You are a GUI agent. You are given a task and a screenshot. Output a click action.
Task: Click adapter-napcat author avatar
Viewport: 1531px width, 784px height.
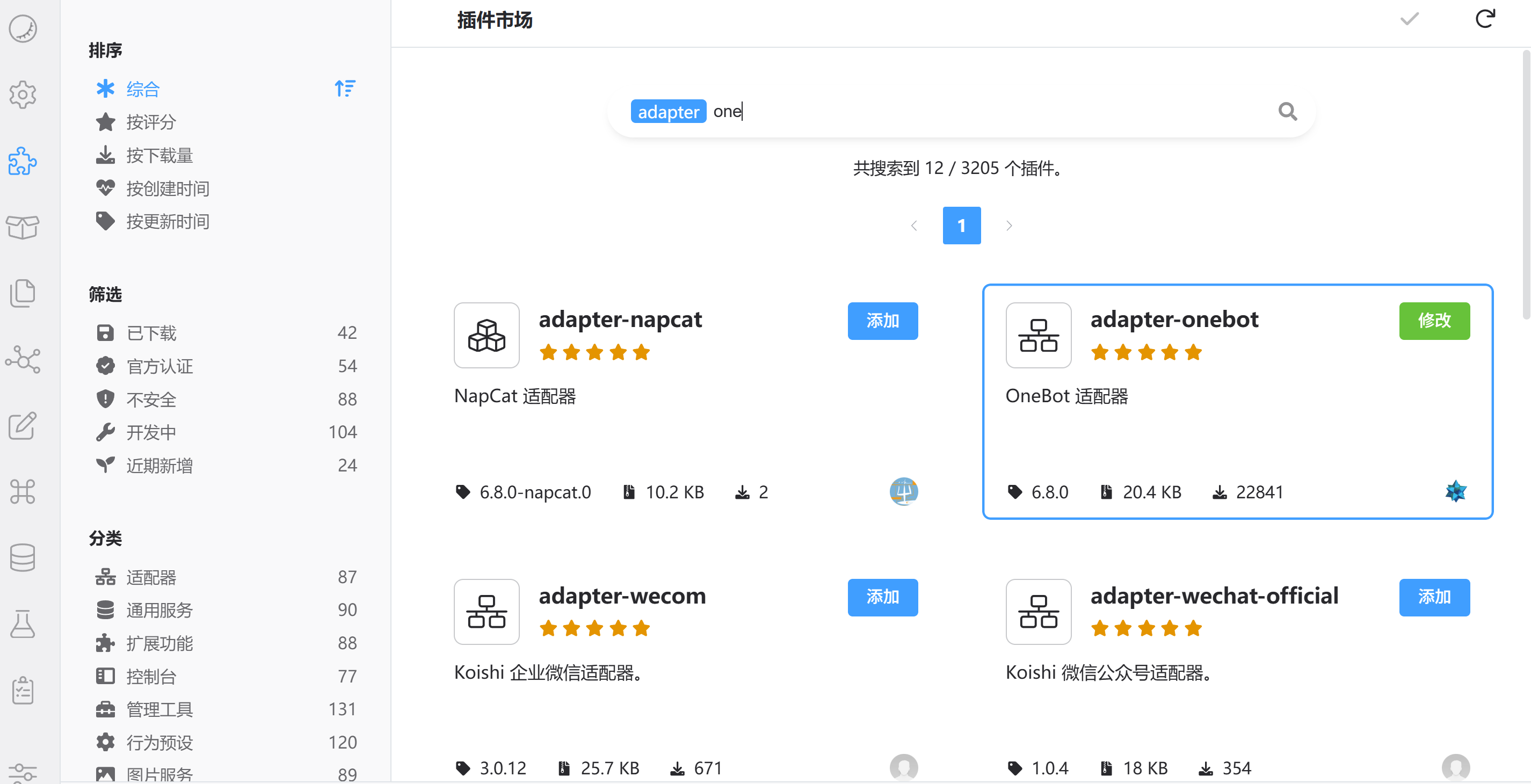[x=904, y=491]
